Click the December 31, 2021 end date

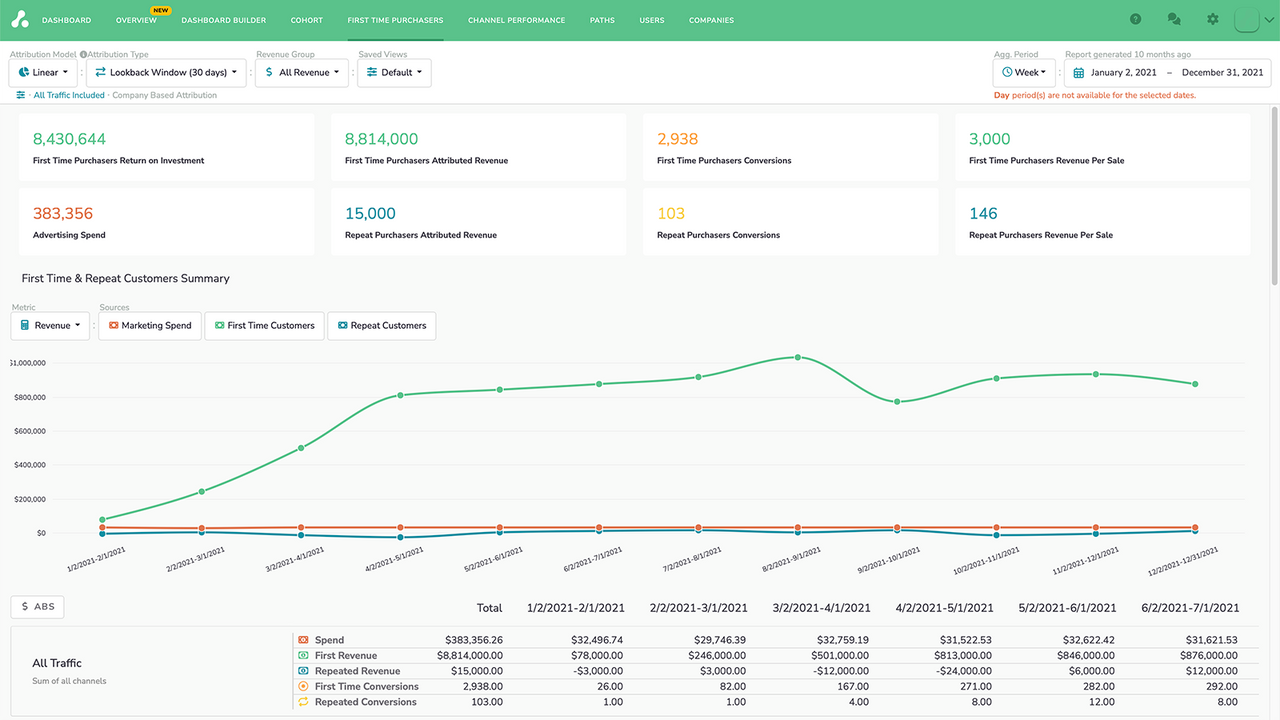pos(1222,73)
